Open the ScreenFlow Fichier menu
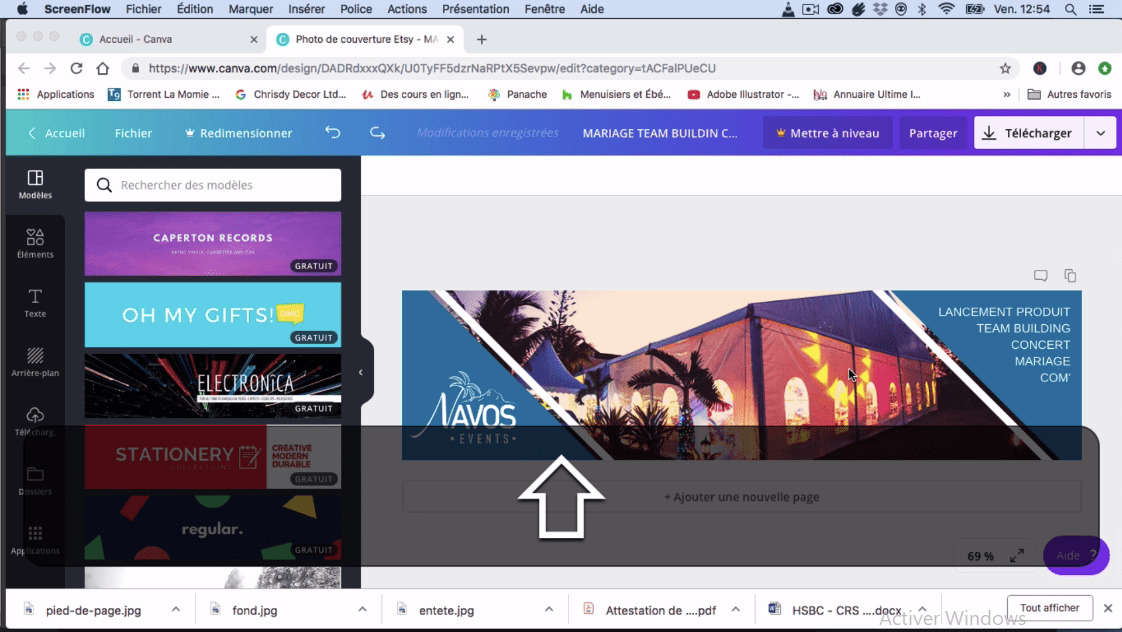Viewport: 1122px width, 632px height. click(x=143, y=9)
